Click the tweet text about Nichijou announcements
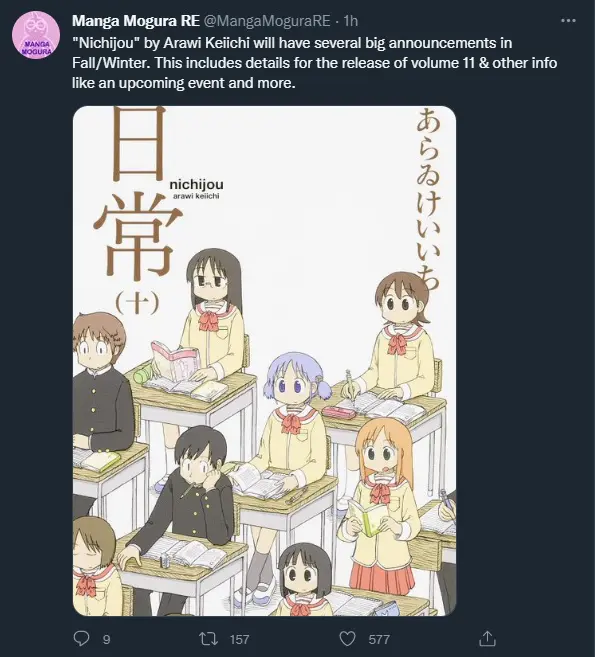 314,63
